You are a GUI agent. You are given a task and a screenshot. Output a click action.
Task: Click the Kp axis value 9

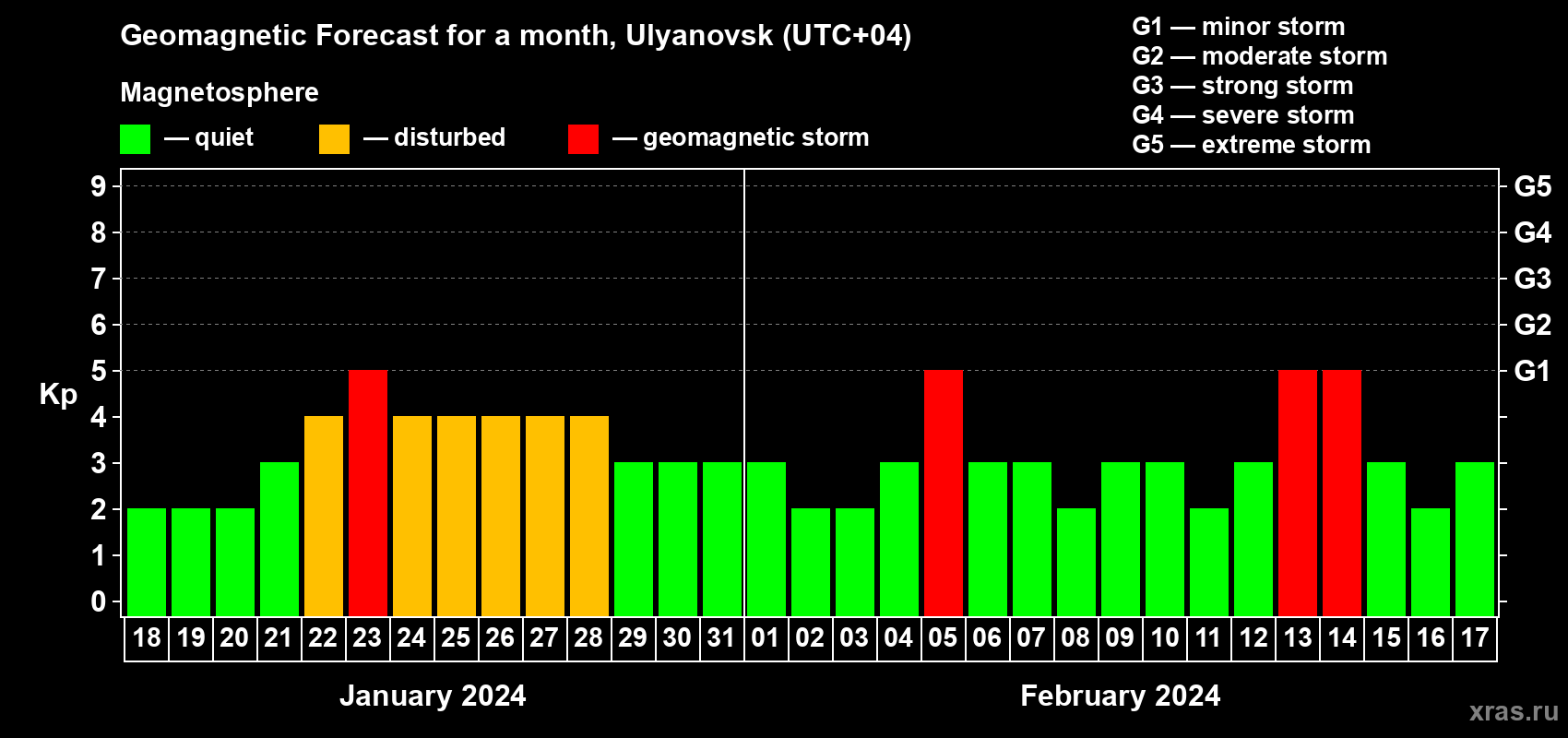99,186
